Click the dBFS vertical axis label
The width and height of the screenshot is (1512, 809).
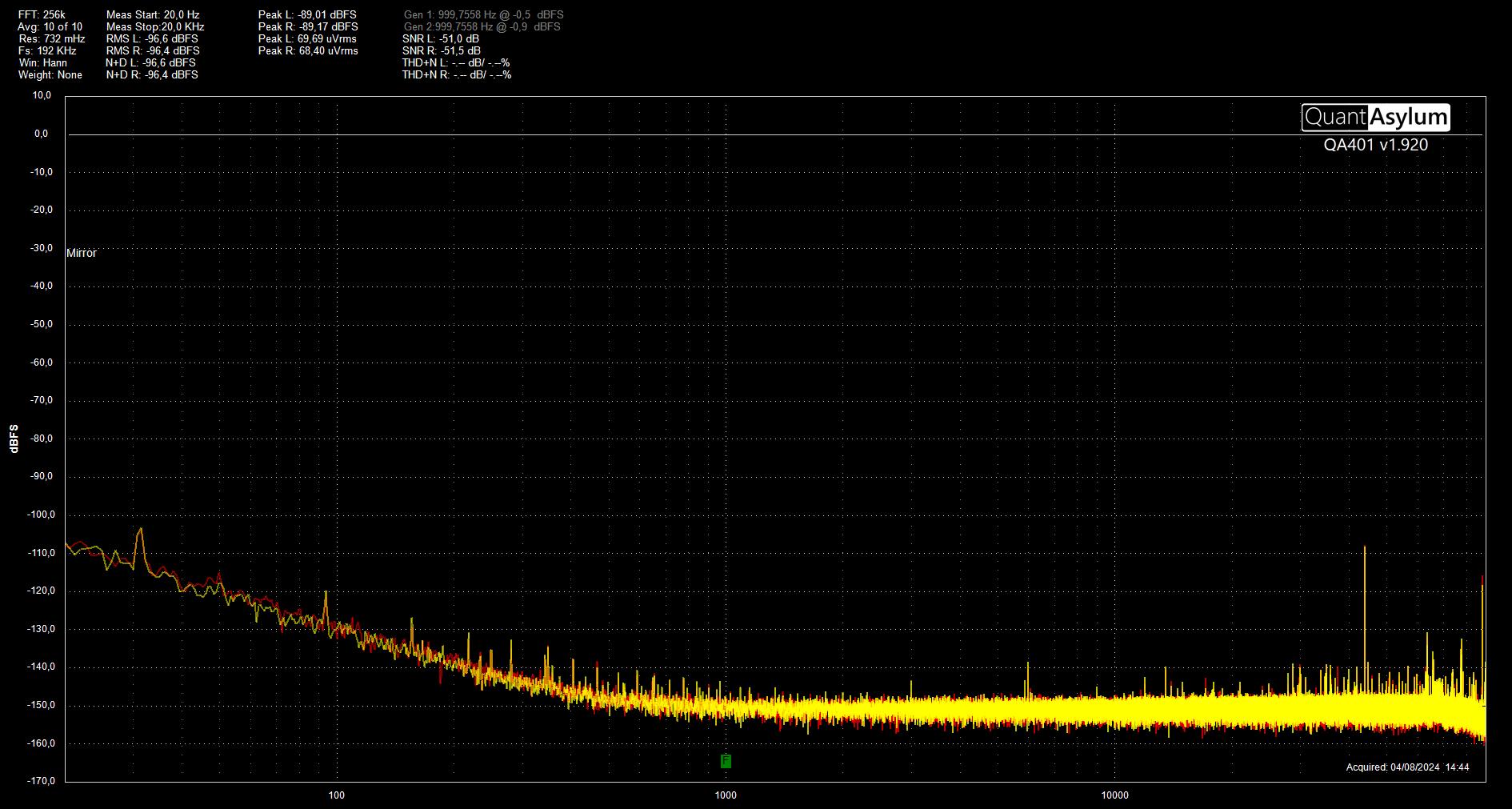coord(14,439)
